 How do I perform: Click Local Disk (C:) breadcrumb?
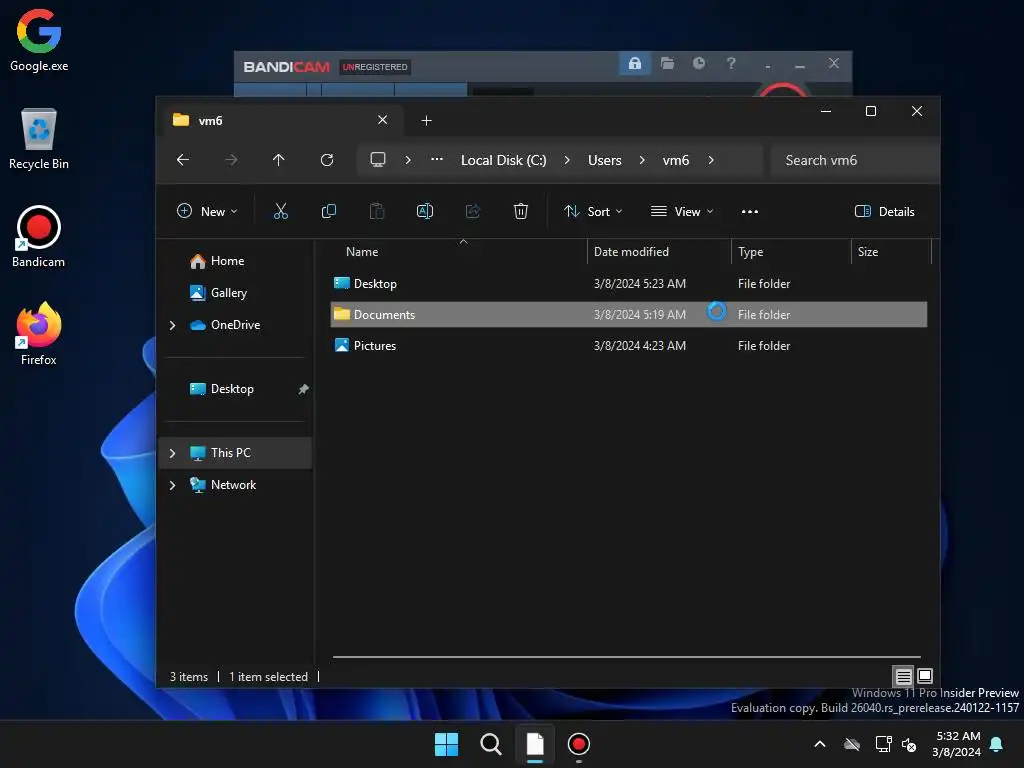[504, 160]
